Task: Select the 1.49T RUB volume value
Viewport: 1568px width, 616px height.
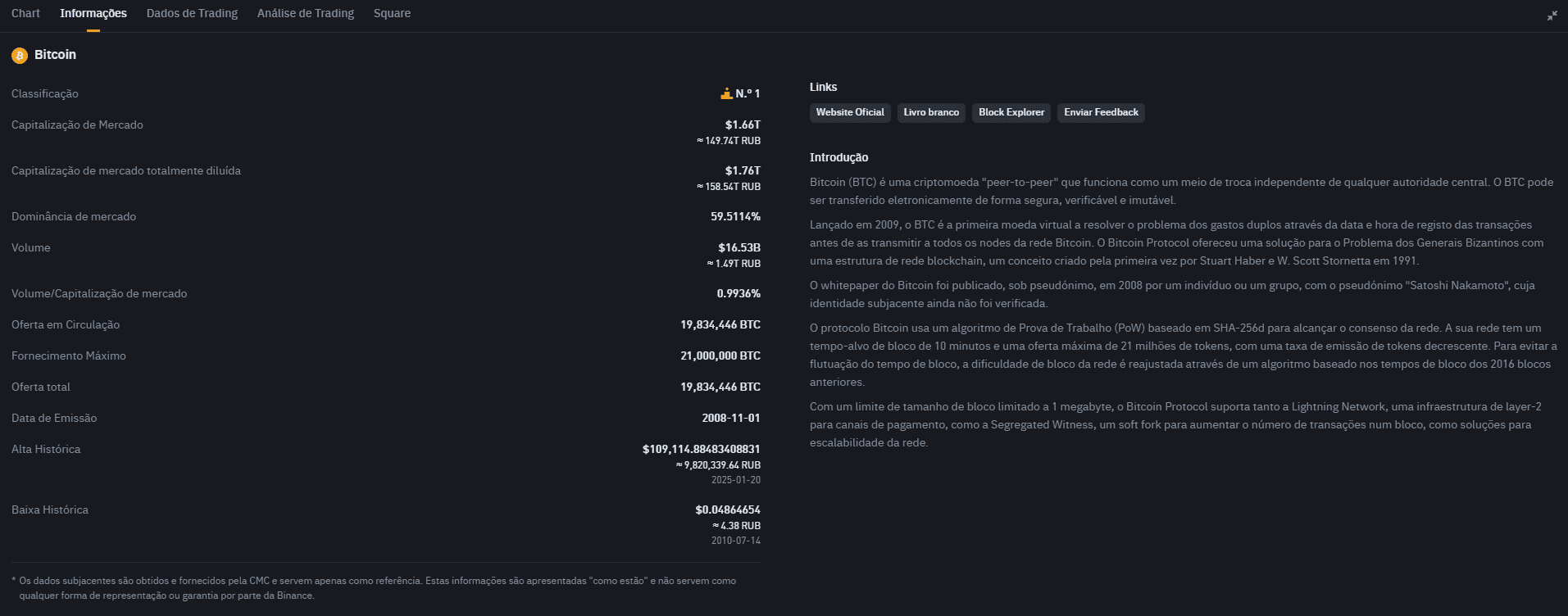Action: click(734, 264)
